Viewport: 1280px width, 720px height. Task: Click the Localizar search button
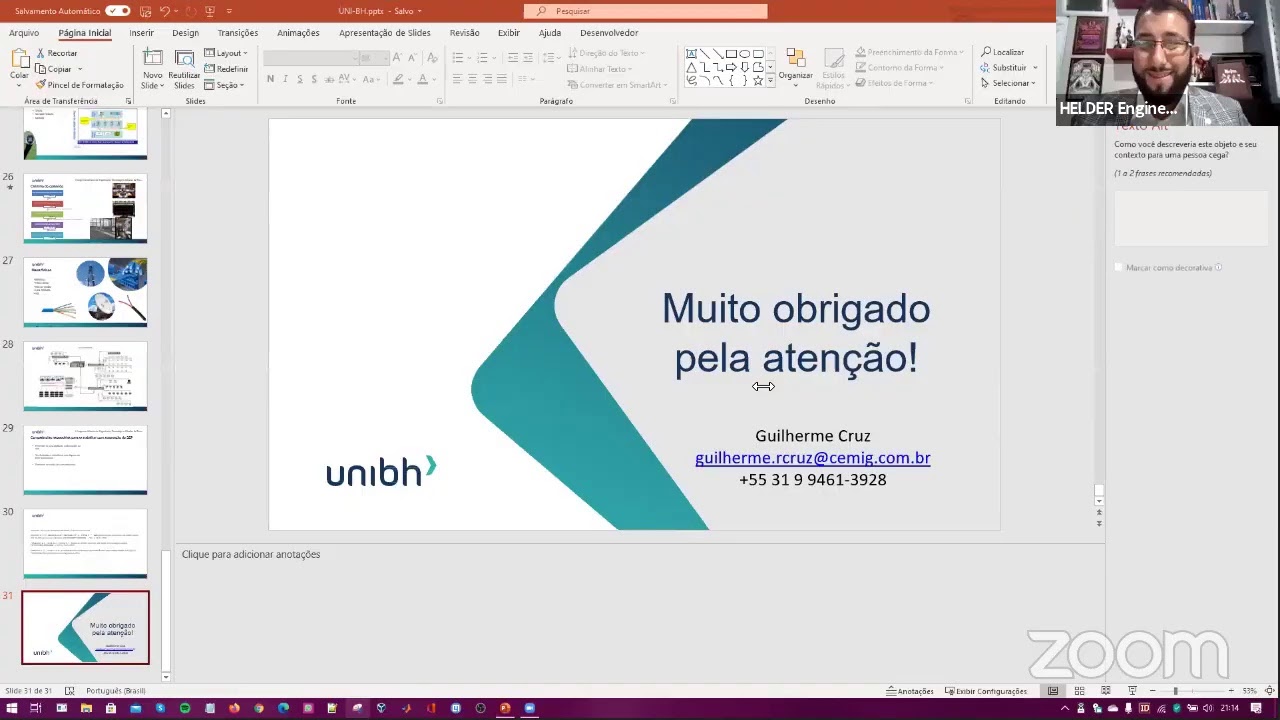click(1003, 52)
